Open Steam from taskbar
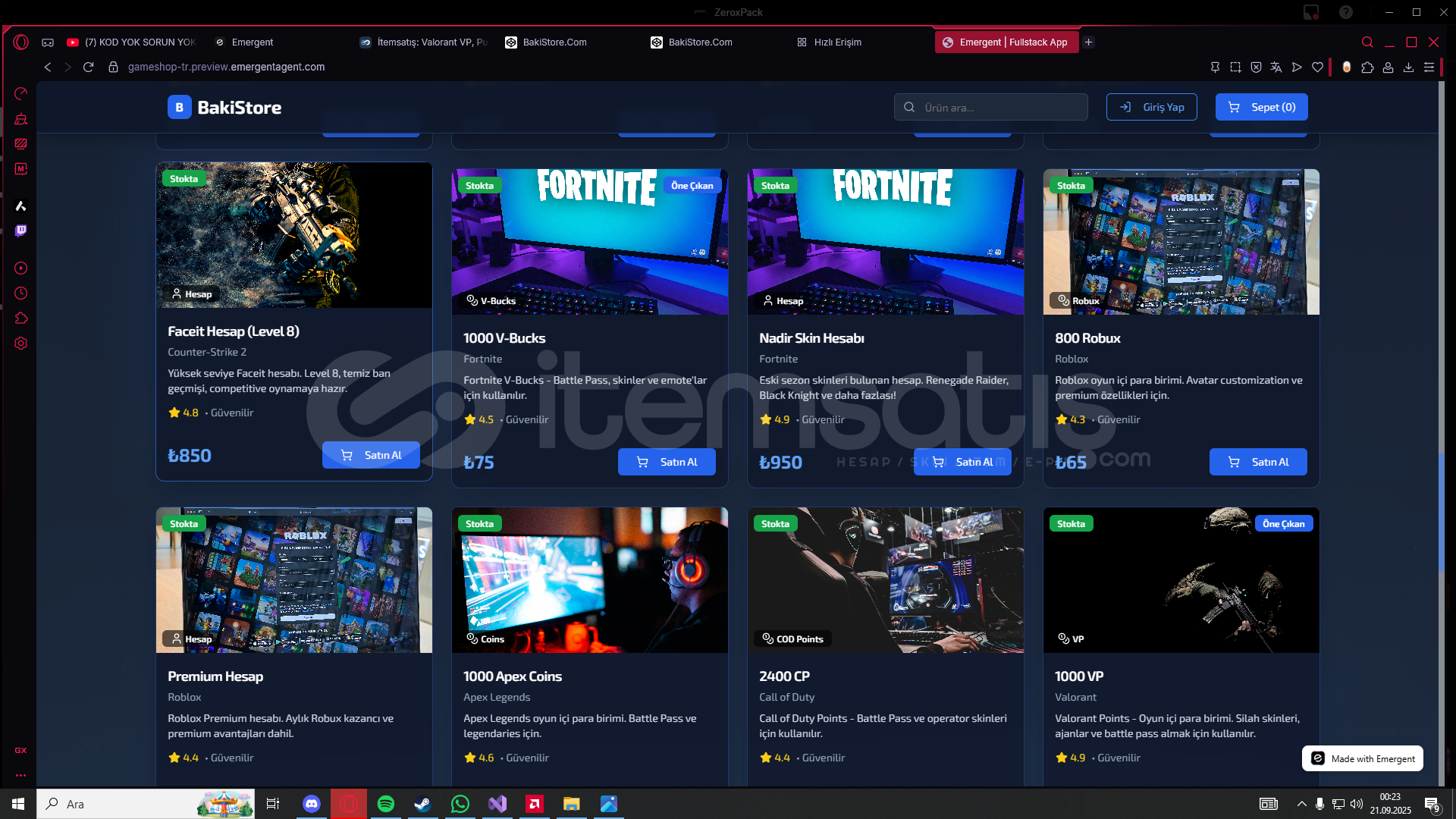Screen dimensions: 1456x819 [x=423, y=804]
